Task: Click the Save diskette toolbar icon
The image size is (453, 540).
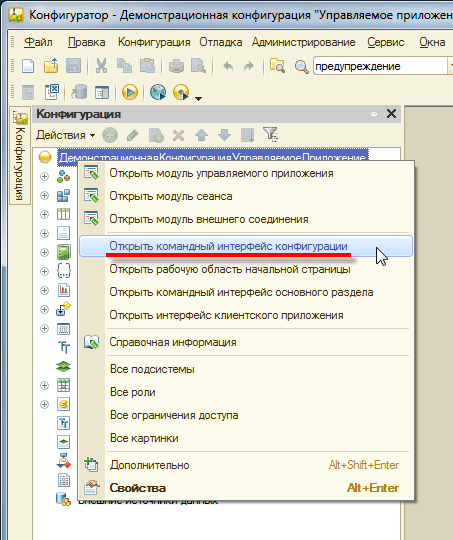Action: 73,66
